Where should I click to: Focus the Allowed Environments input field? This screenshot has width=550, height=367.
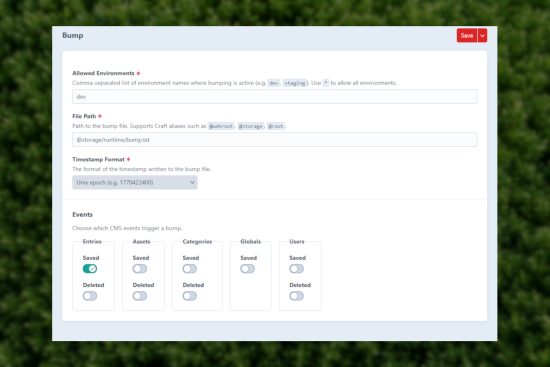pyautogui.click(x=274, y=96)
